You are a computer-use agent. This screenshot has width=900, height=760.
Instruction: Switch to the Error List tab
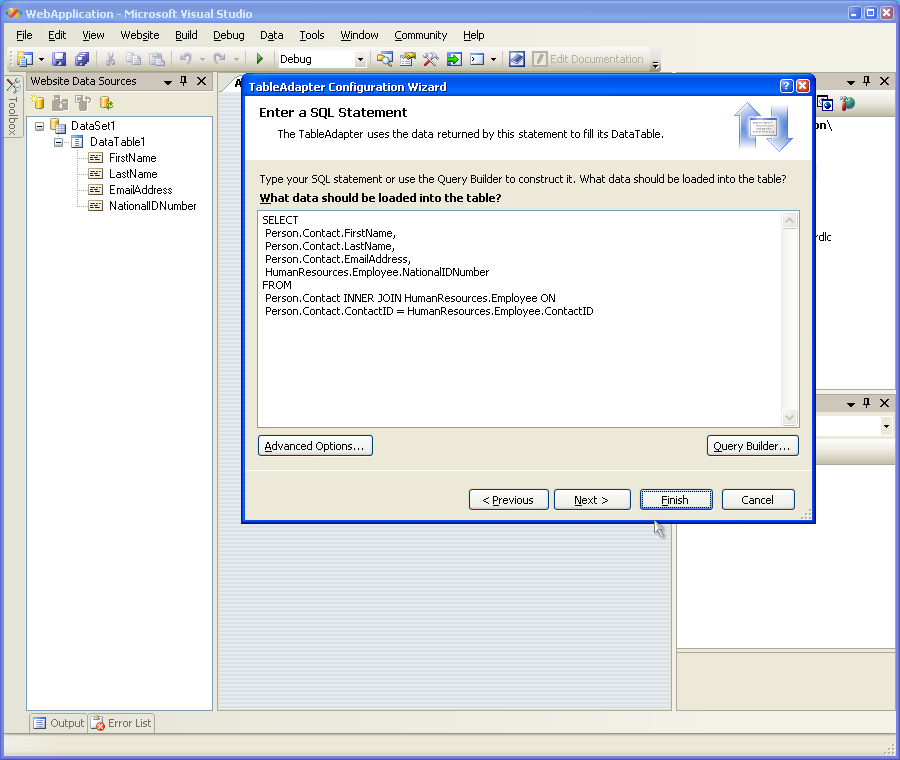121,723
